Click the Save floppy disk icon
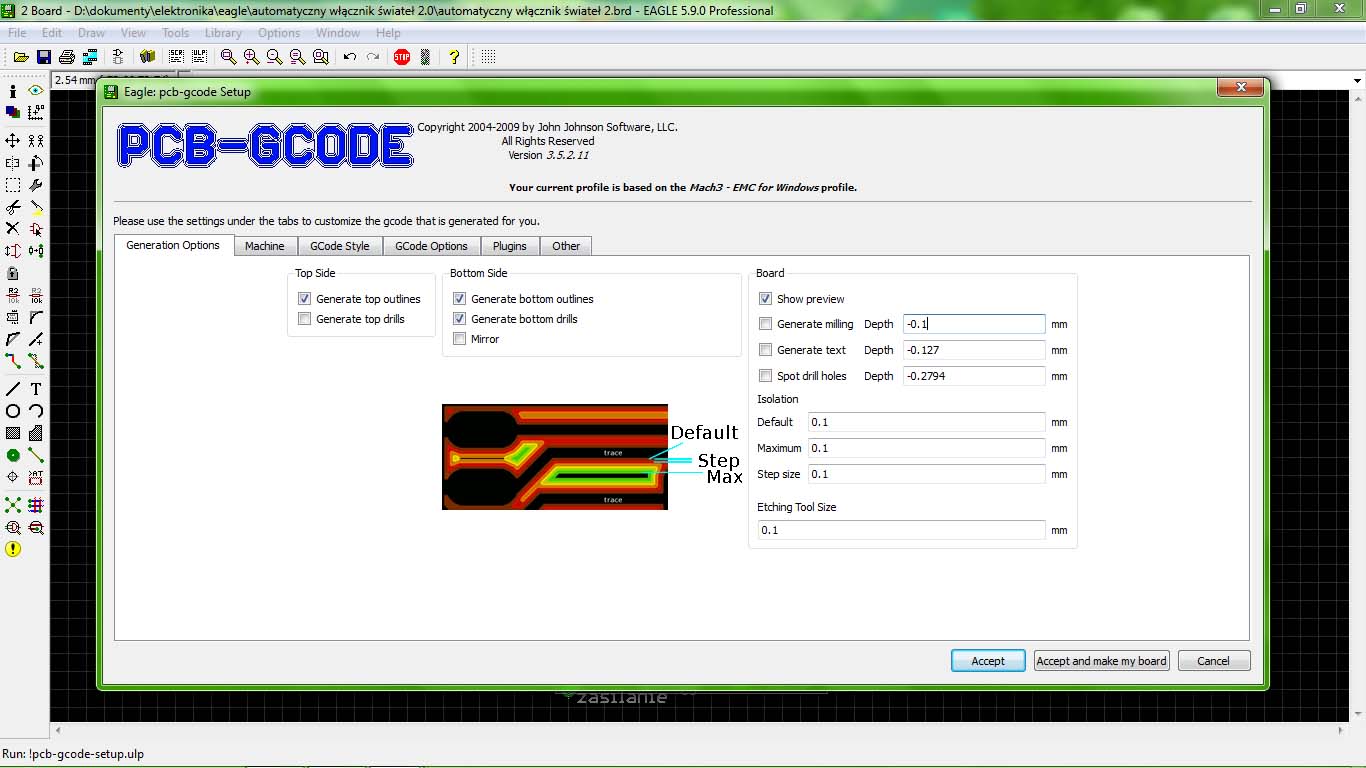Viewport: 1366px width, 768px height. (44, 57)
